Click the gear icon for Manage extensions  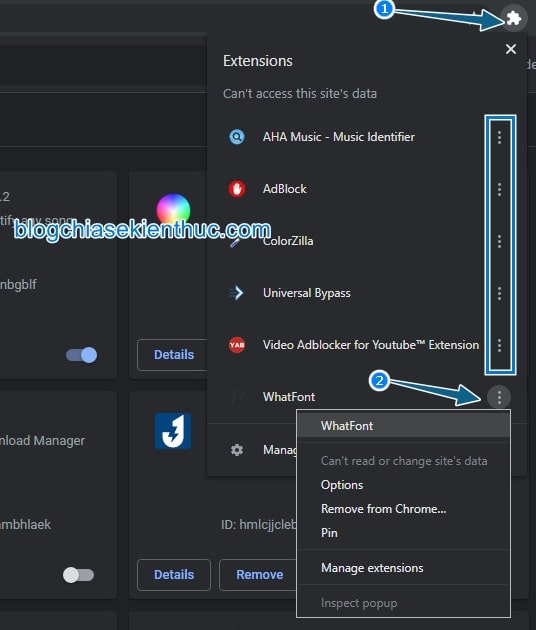click(237, 450)
